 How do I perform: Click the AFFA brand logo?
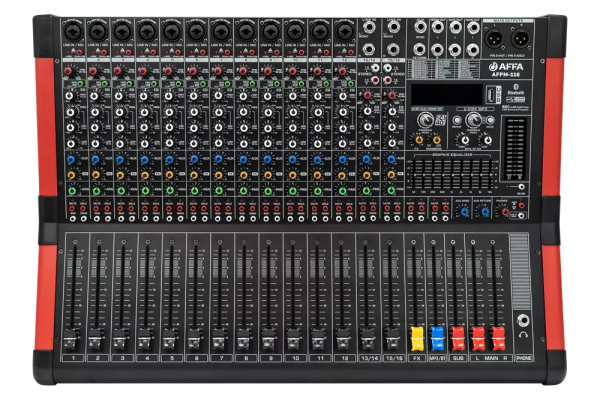click(x=506, y=67)
